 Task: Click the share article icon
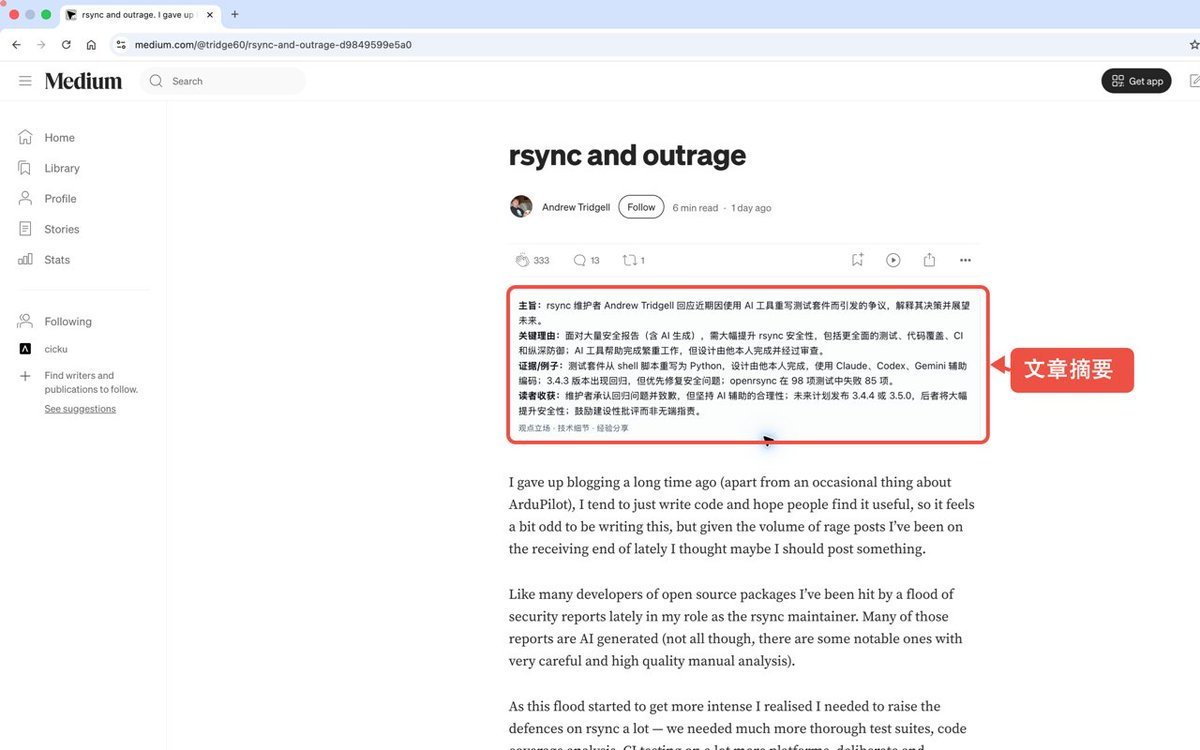point(929,260)
